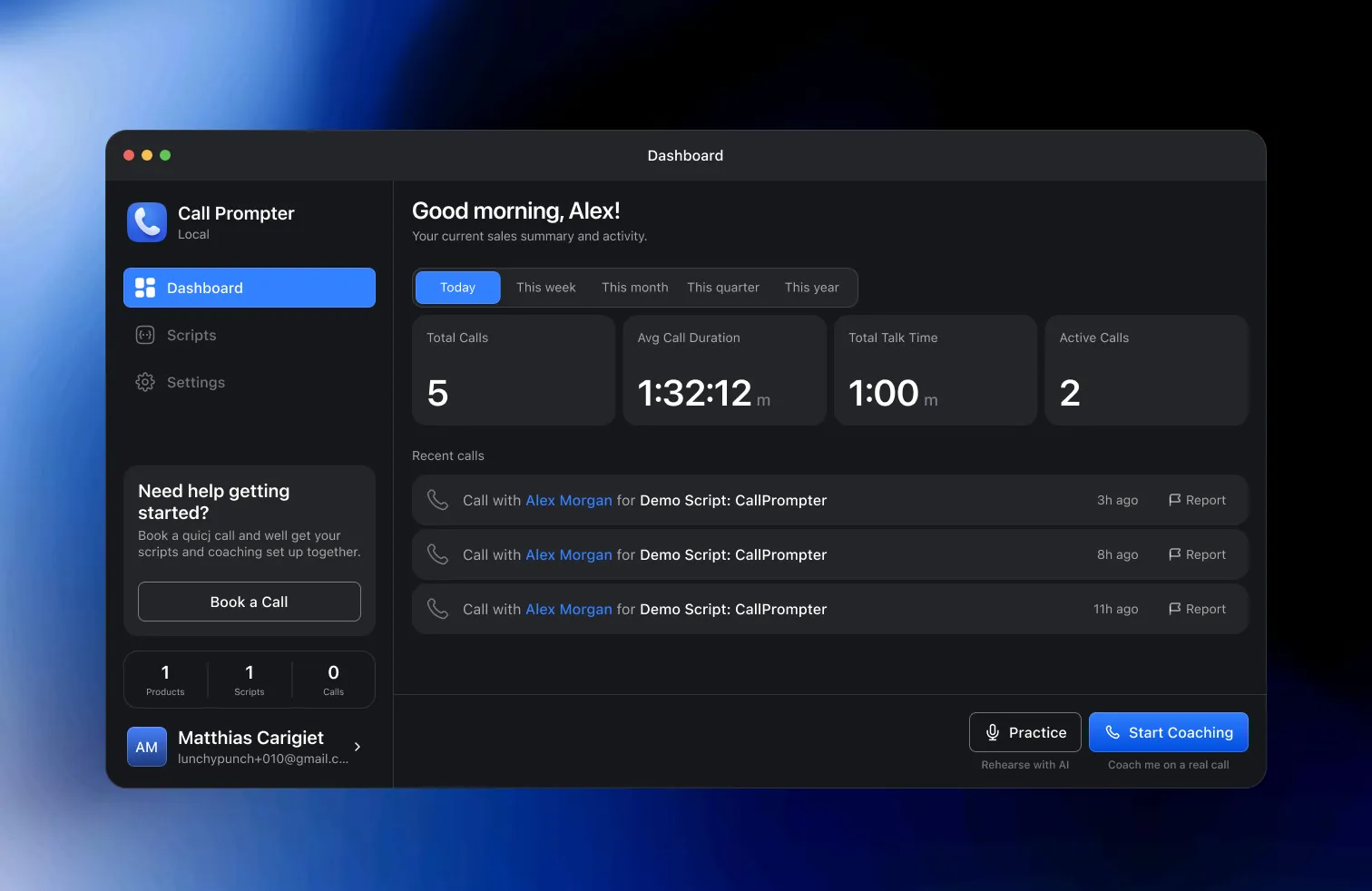The width and height of the screenshot is (1372, 891).
Task: Click the phone icon on Start Coaching
Action: click(1112, 732)
